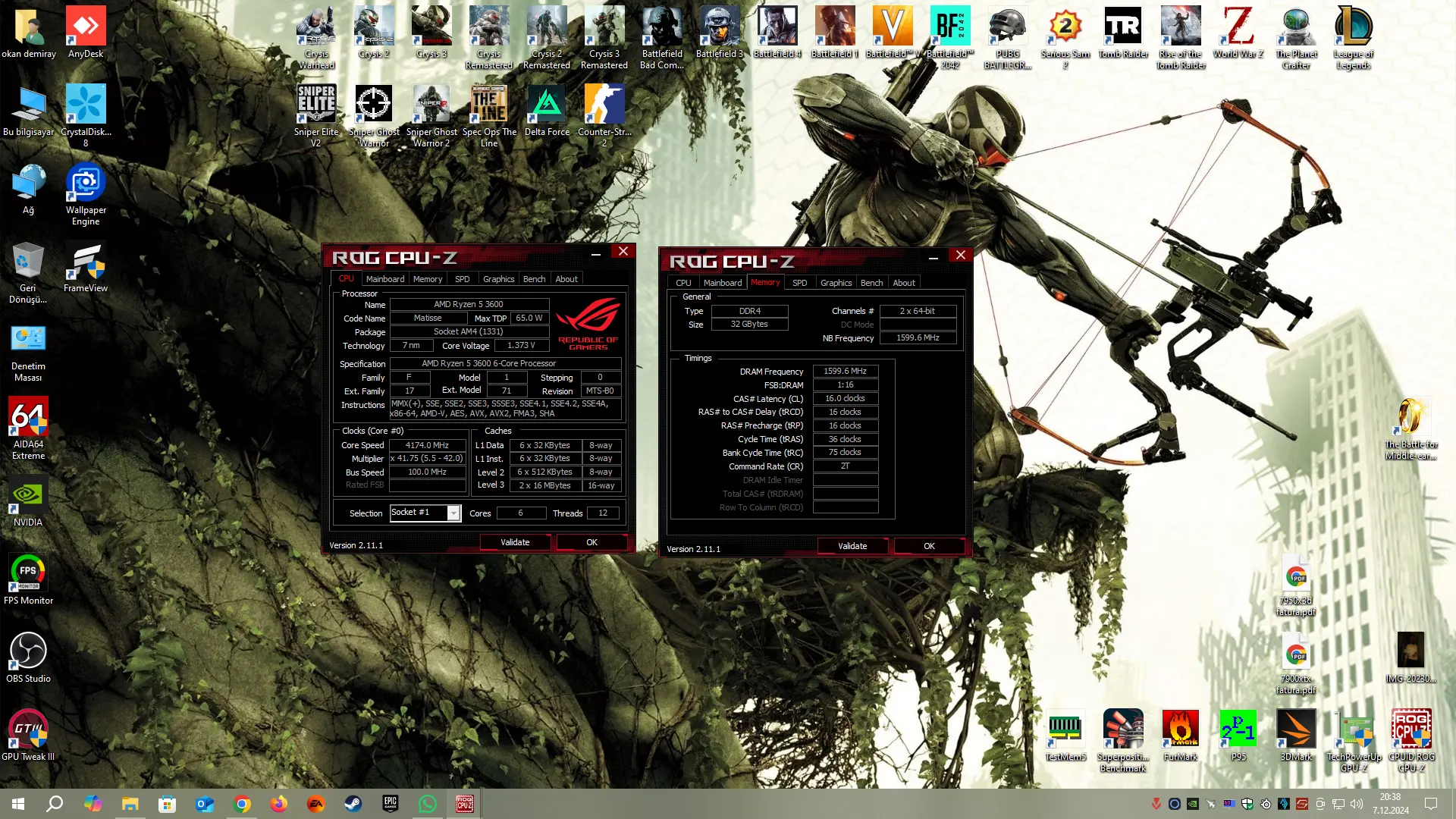Open About tab in CPU-Z memory window

[904, 283]
